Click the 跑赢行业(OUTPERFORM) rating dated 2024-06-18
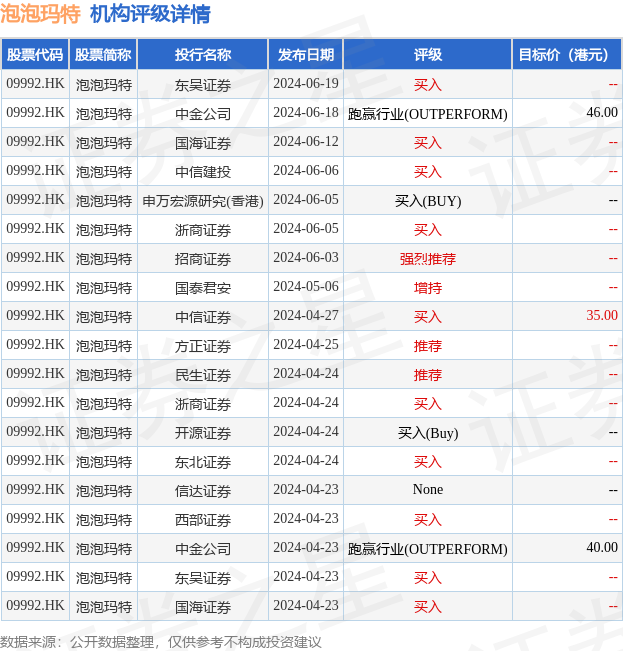Image resolution: width=623 pixels, height=651 pixels. (x=428, y=114)
